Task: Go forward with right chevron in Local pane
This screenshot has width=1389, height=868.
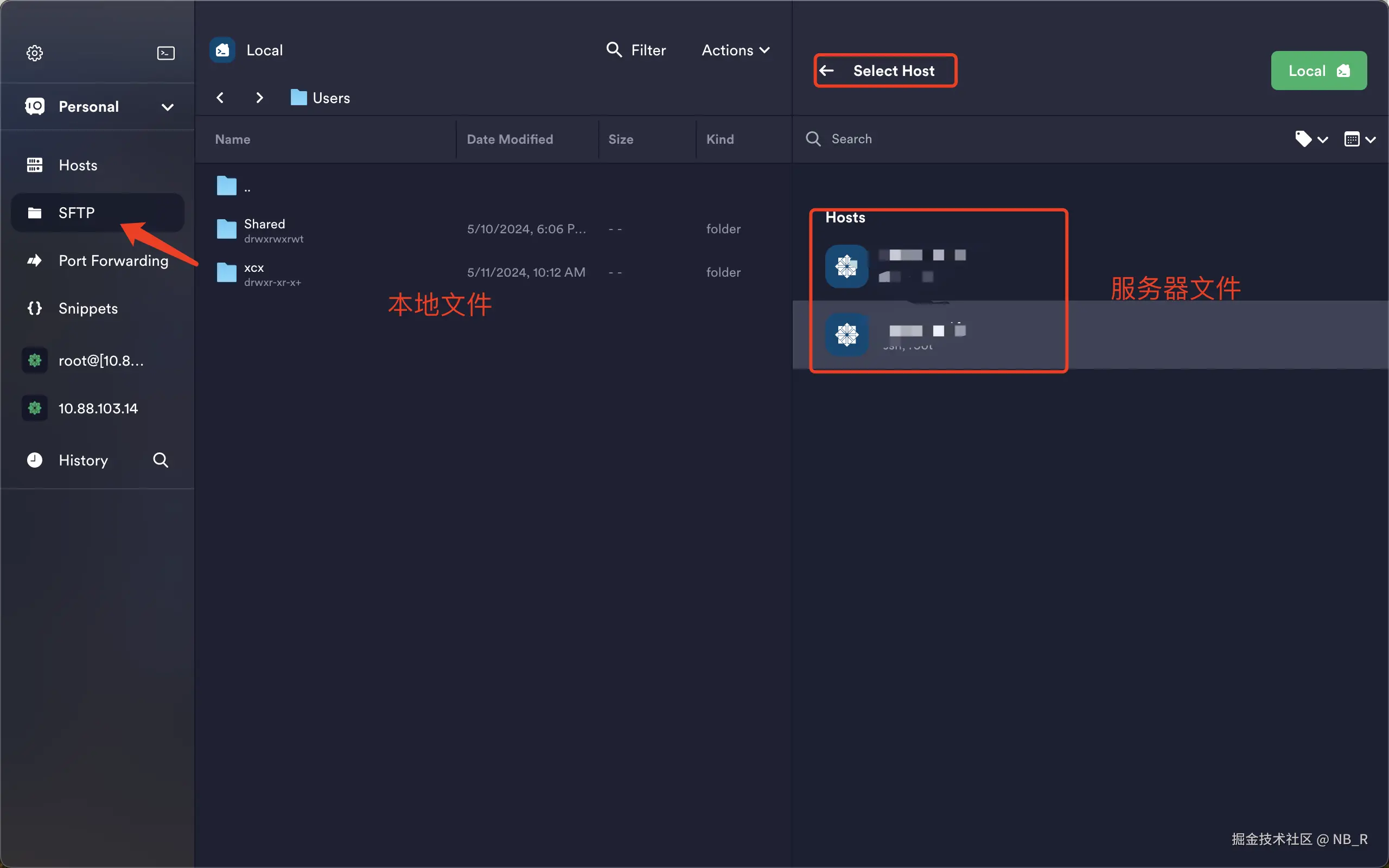Action: [259, 98]
